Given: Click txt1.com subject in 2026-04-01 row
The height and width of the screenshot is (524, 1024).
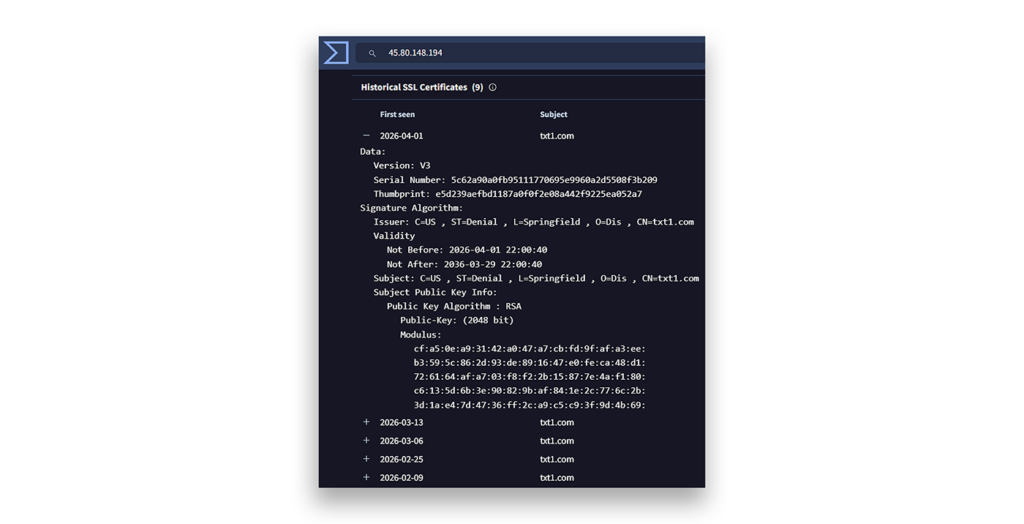Looking at the screenshot, I should coord(557,136).
